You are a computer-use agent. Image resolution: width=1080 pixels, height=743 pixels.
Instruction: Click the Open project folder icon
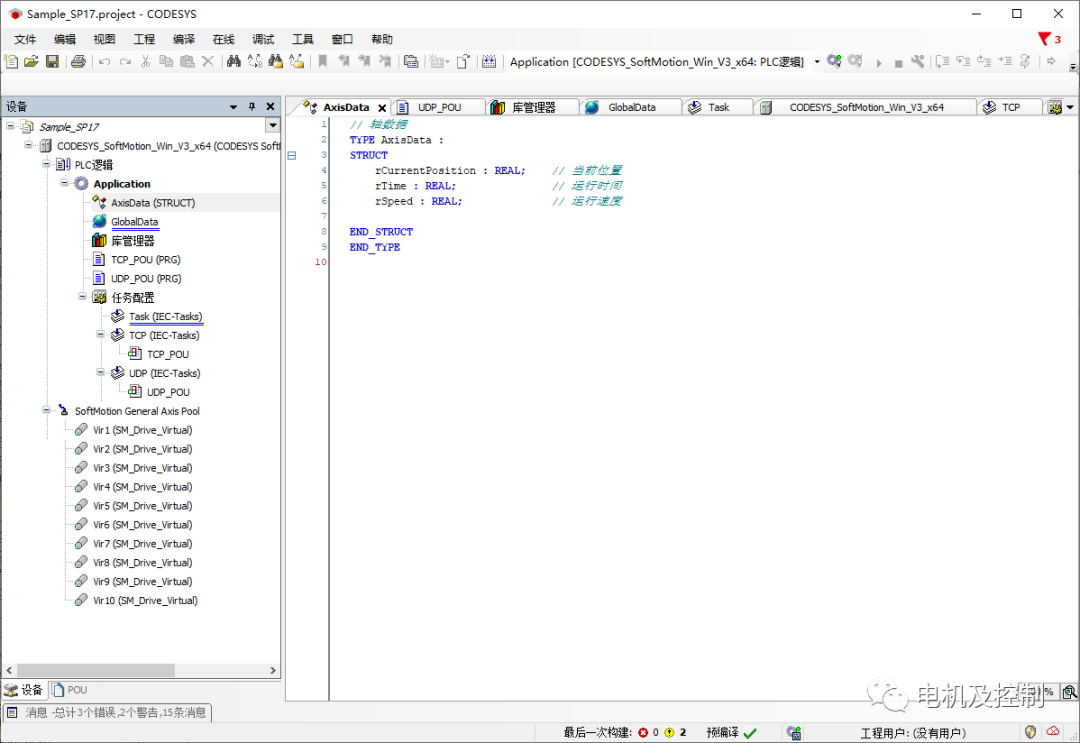click(31, 62)
